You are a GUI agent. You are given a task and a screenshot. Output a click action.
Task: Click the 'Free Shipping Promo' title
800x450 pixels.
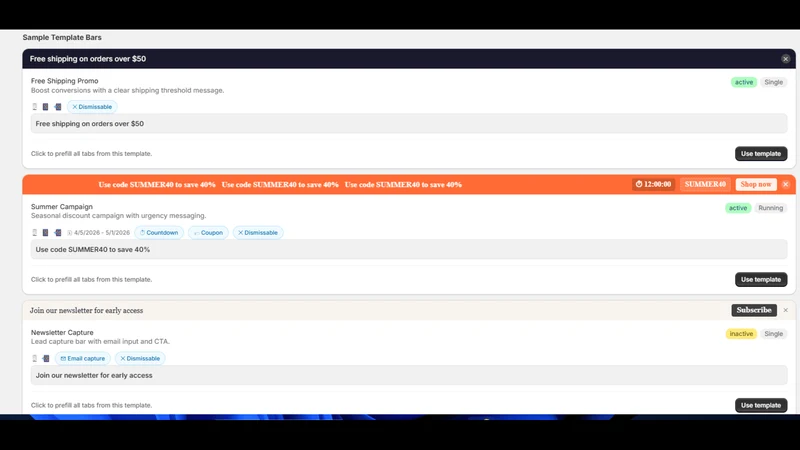[64, 81]
